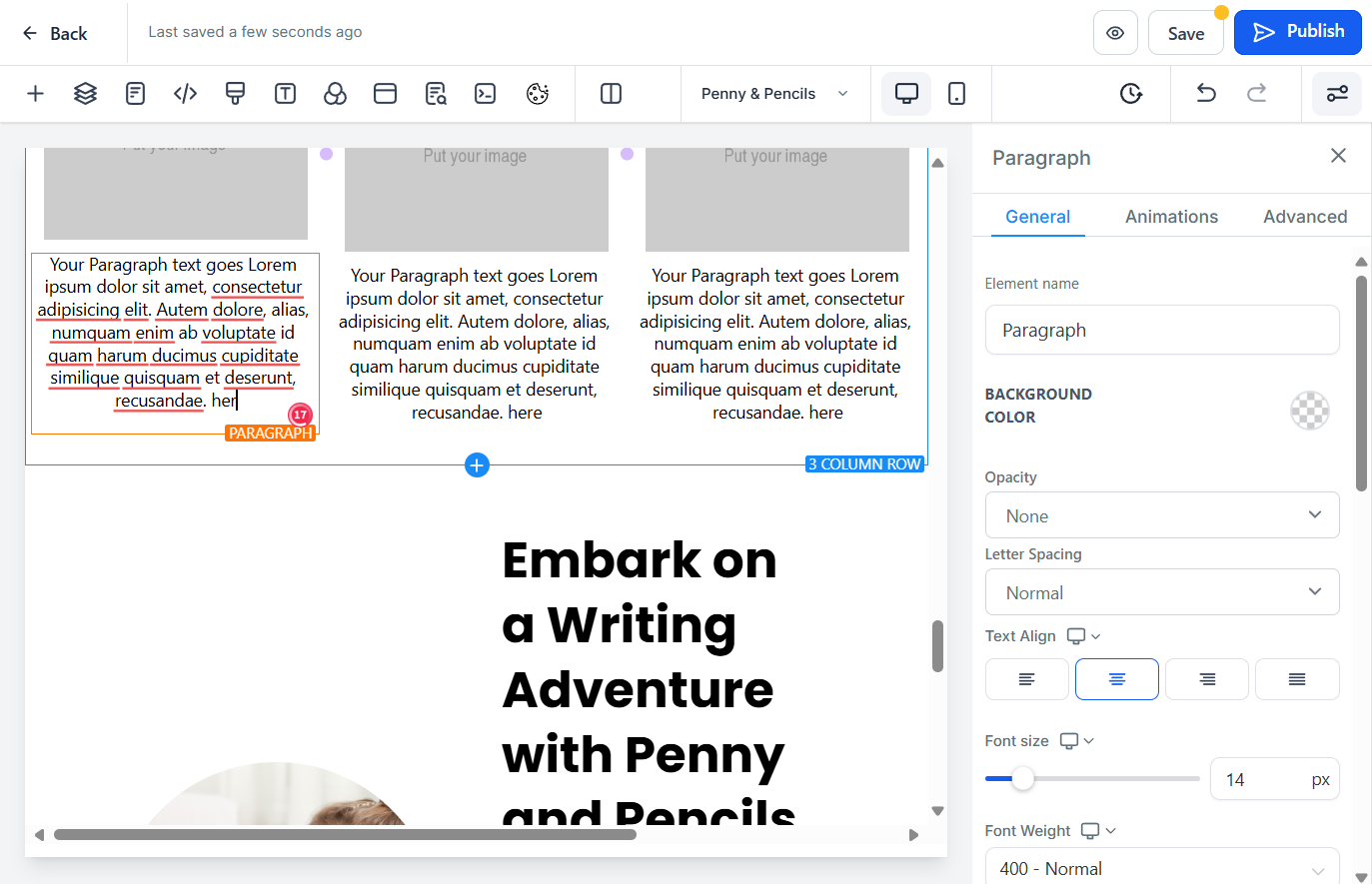1372x884 pixels.
Task: Click the document page icon in the toolbar
Action: [x=135, y=94]
